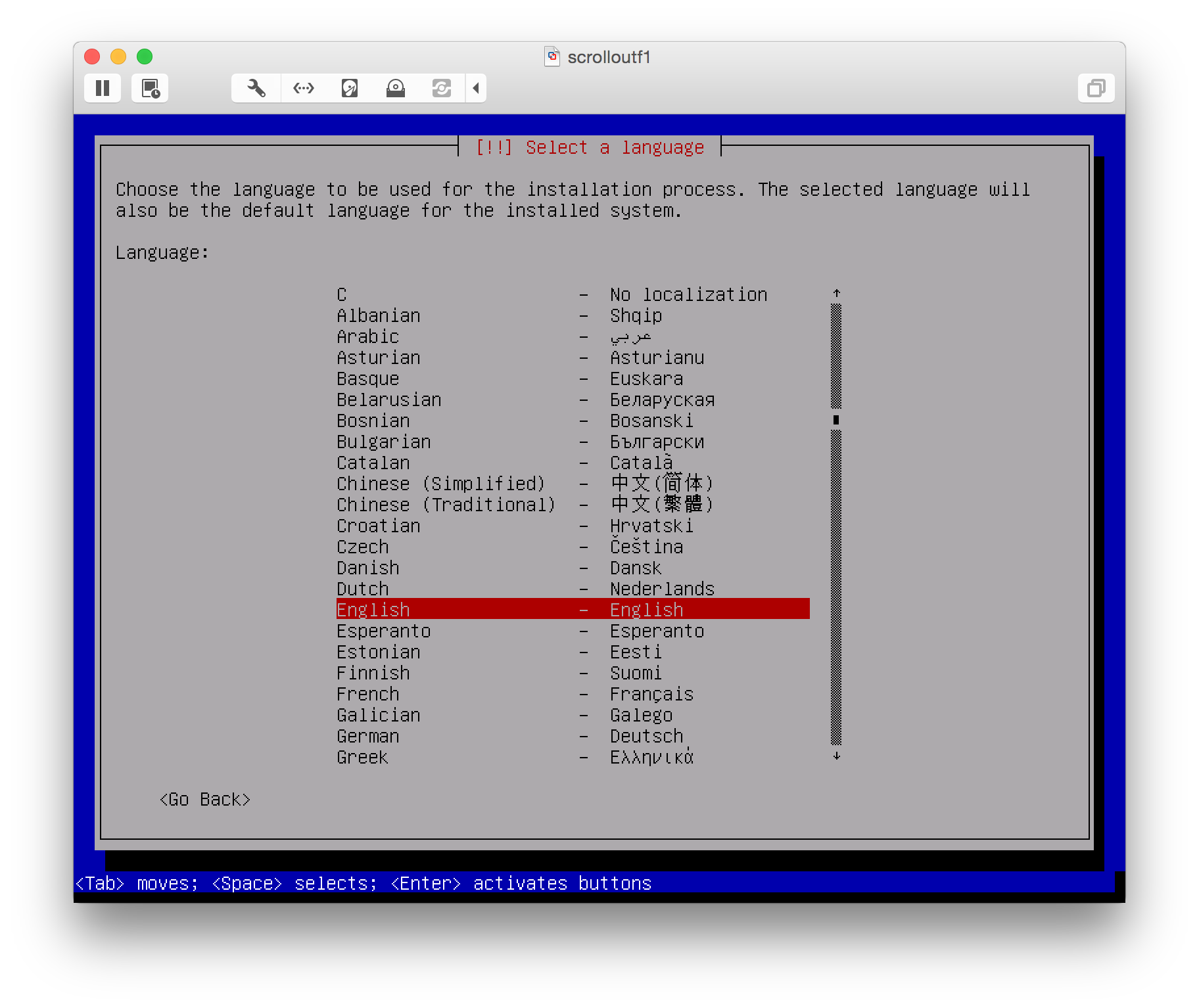Select German language
Screen dimensions: 1199x1008
point(573,736)
